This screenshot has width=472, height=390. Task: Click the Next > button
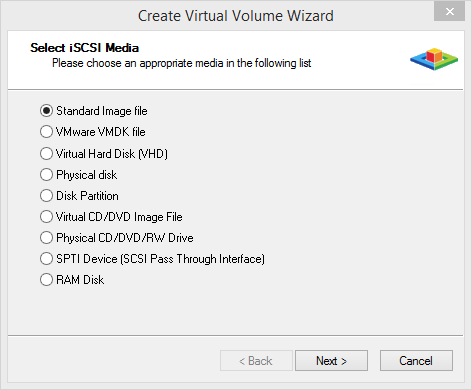tap(331, 361)
